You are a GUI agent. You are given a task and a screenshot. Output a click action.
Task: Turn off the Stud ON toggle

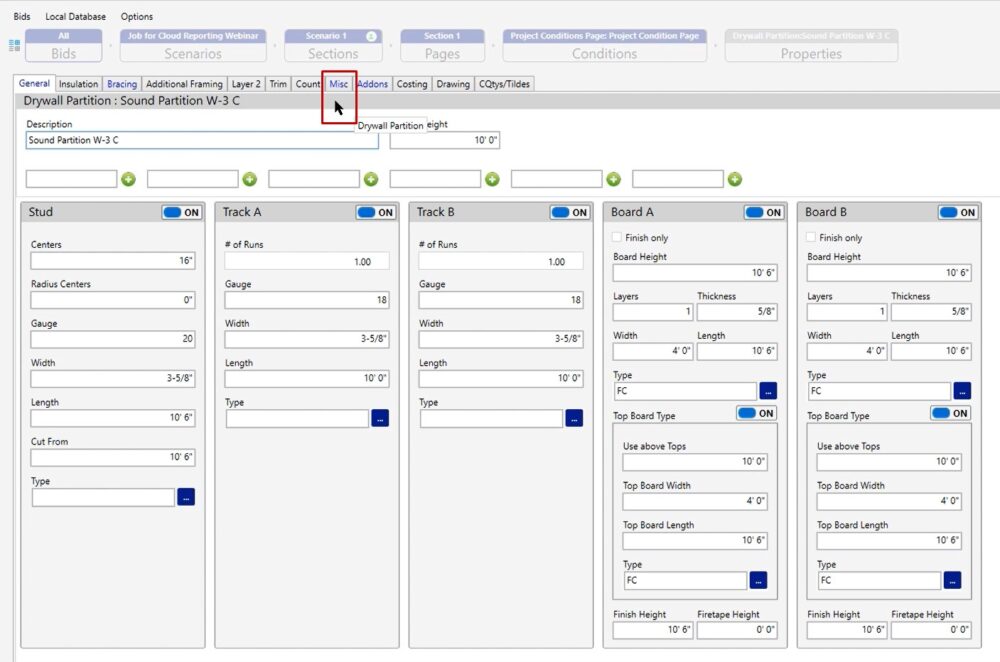[x=181, y=212]
